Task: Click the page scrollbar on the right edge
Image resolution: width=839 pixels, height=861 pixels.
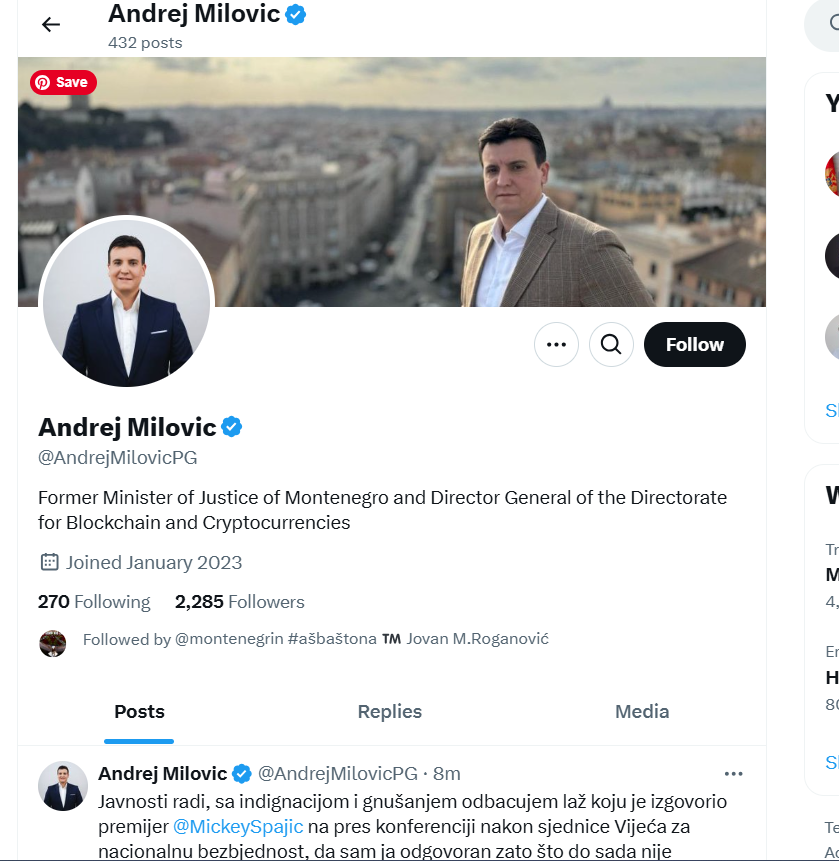Action: (x=832, y=430)
